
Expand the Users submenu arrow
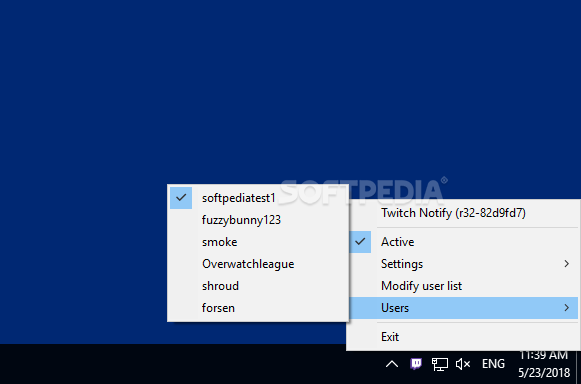coord(567,308)
